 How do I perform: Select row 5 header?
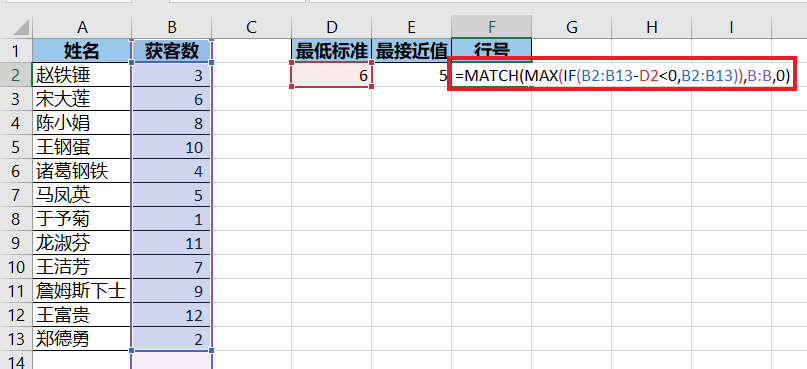pos(16,147)
